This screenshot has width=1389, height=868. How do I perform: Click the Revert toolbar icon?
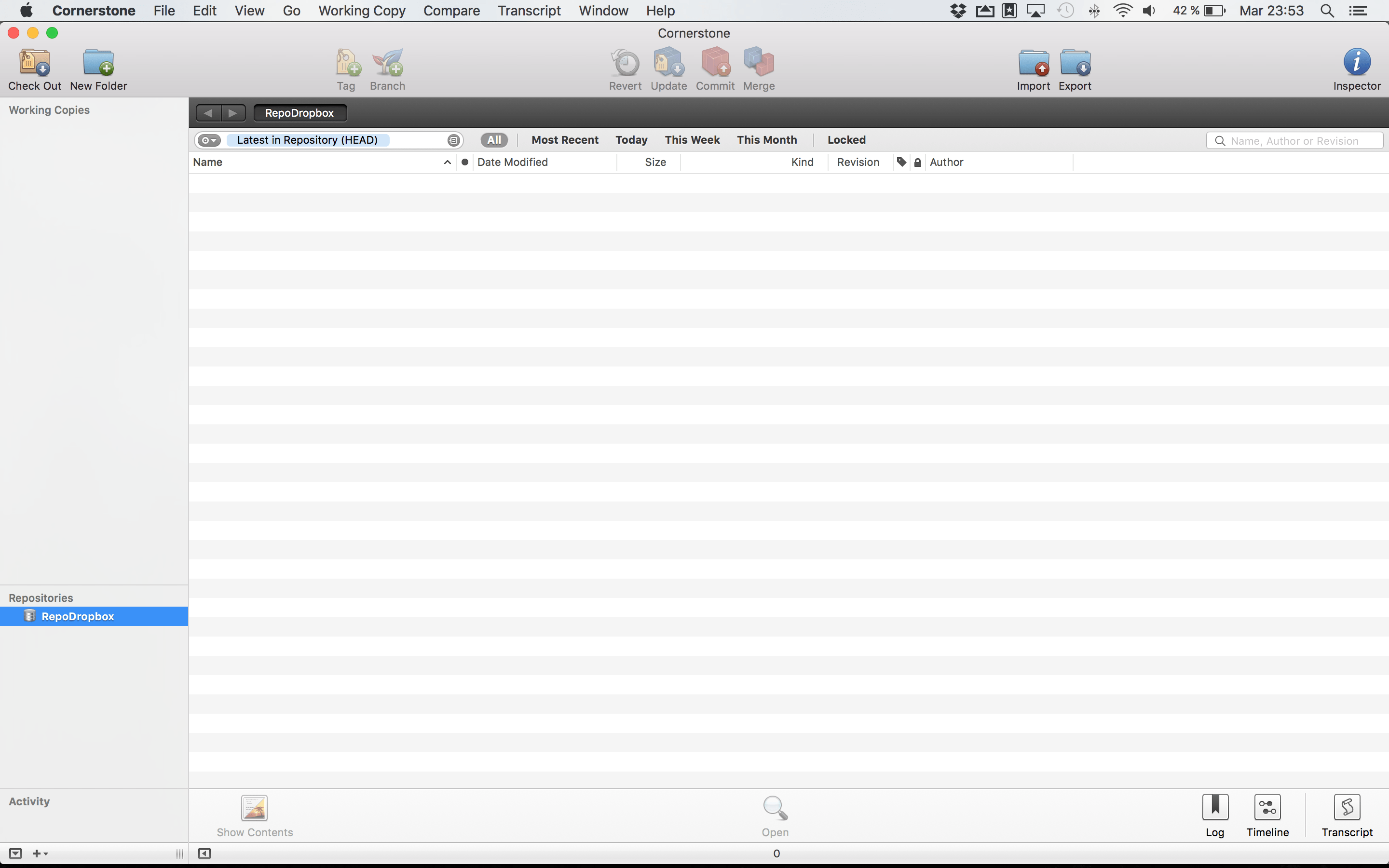coord(625,63)
